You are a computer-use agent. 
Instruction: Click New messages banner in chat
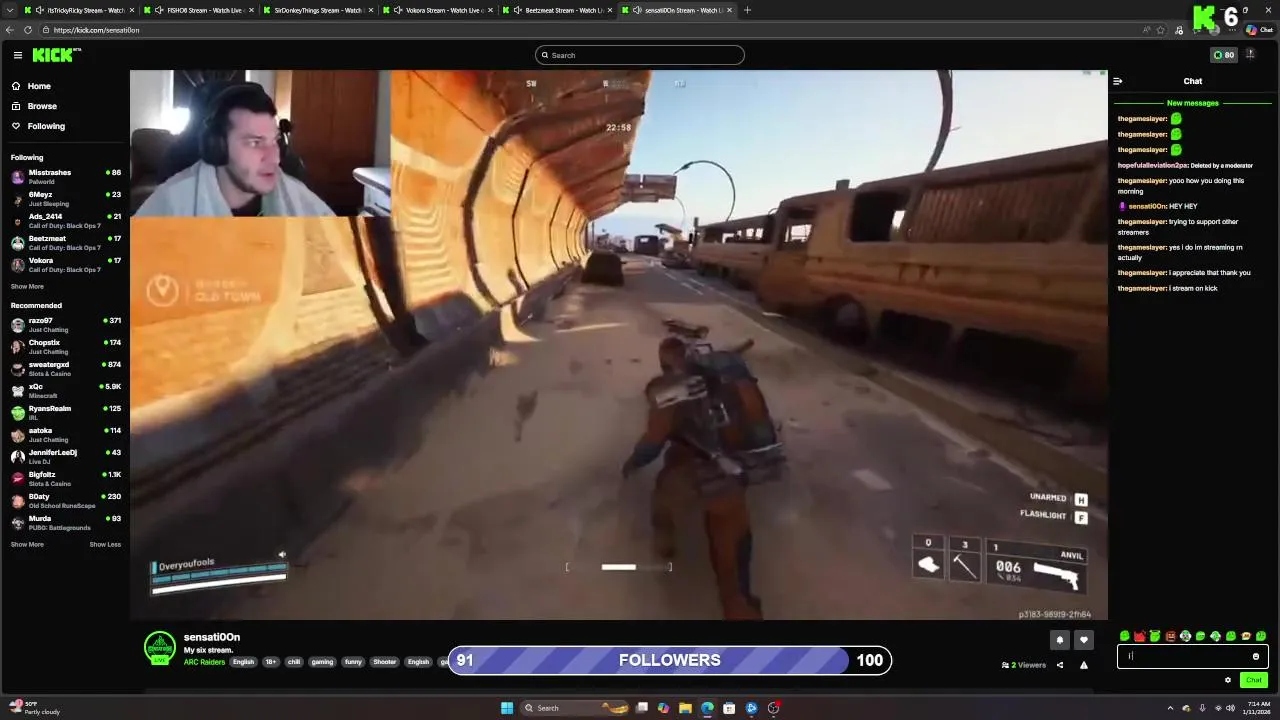click(x=1193, y=103)
